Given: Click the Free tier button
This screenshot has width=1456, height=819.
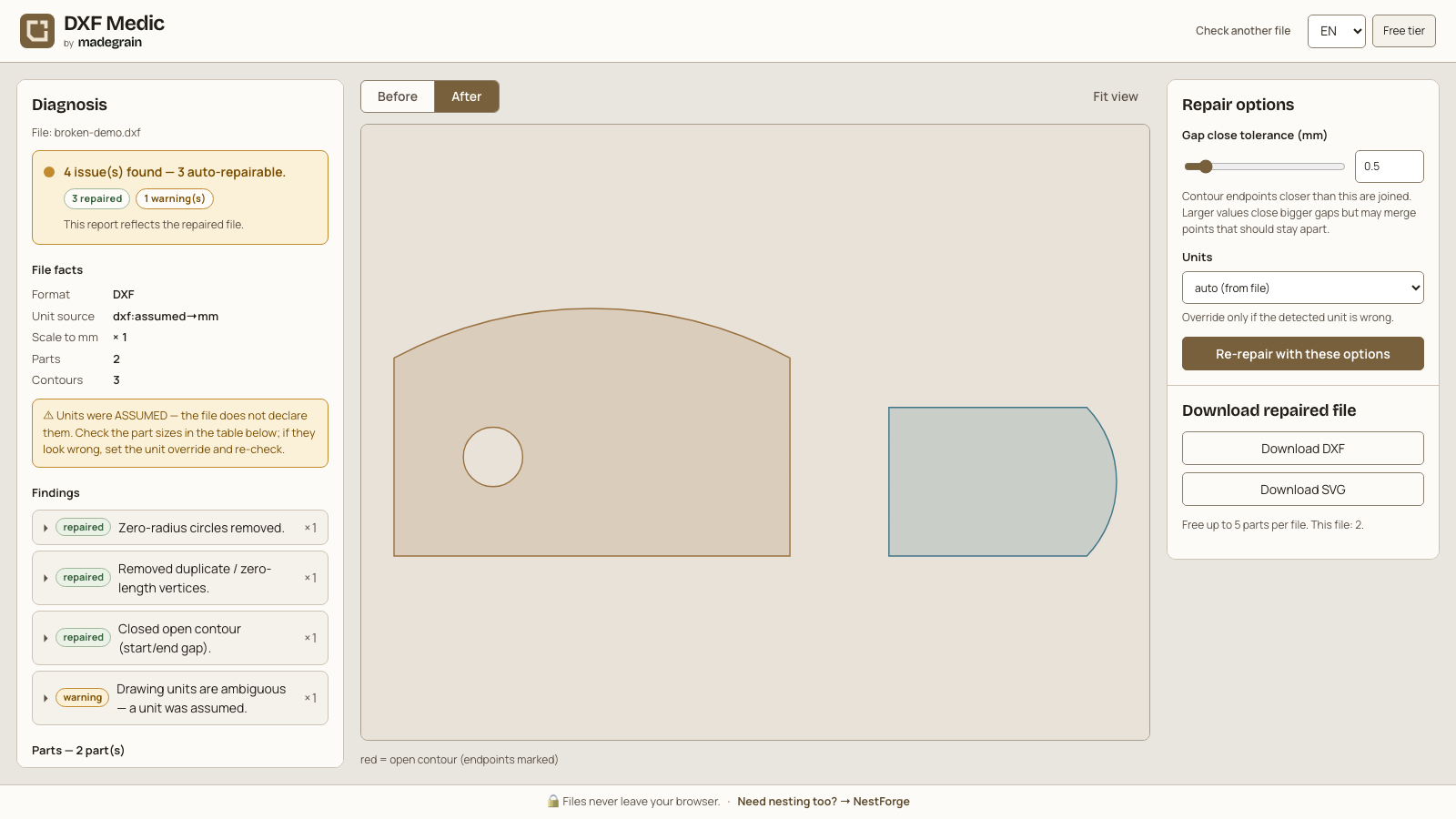Looking at the screenshot, I should coord(1404,31).
